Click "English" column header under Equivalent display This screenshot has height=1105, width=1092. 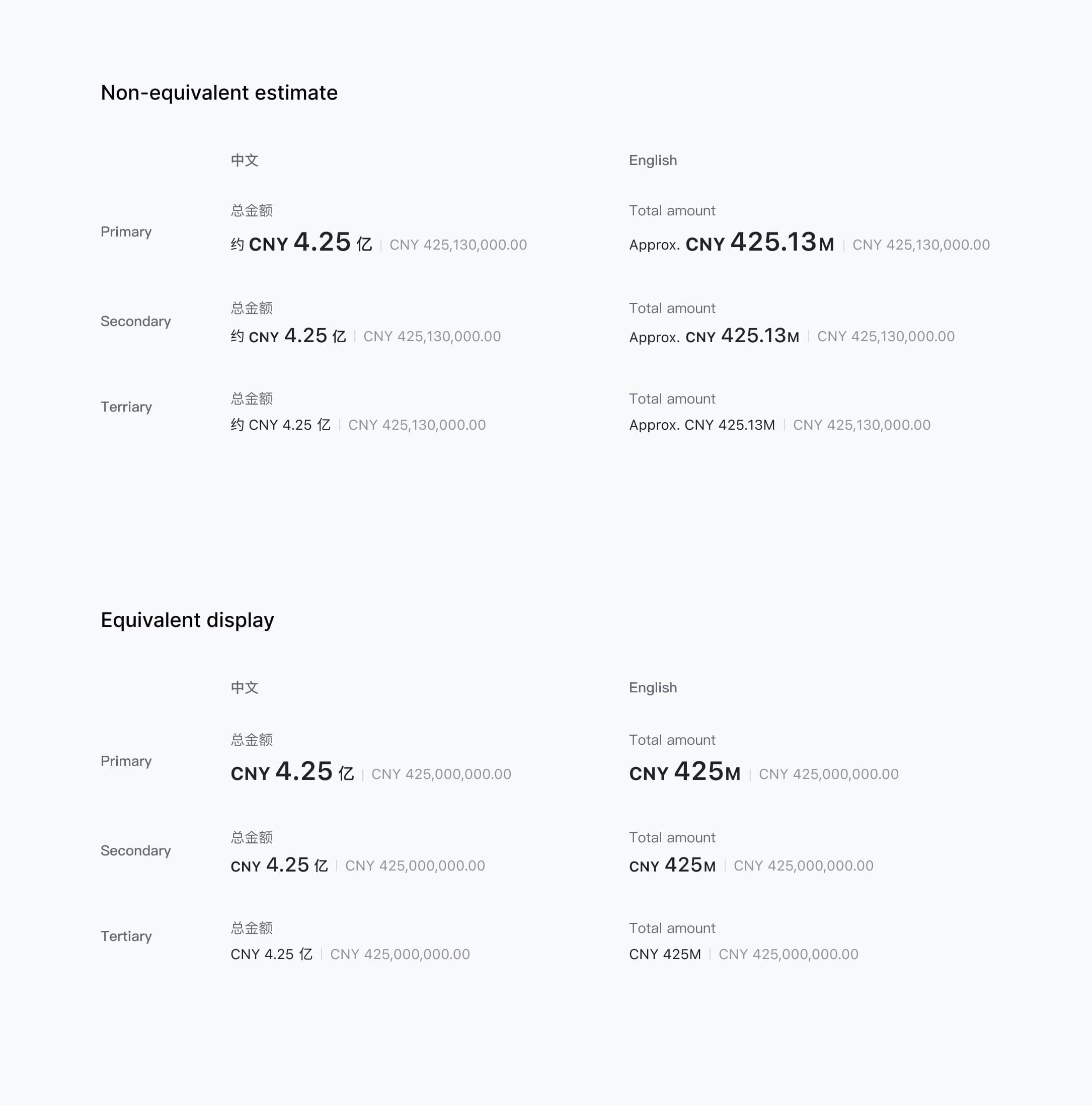point(653,687)
